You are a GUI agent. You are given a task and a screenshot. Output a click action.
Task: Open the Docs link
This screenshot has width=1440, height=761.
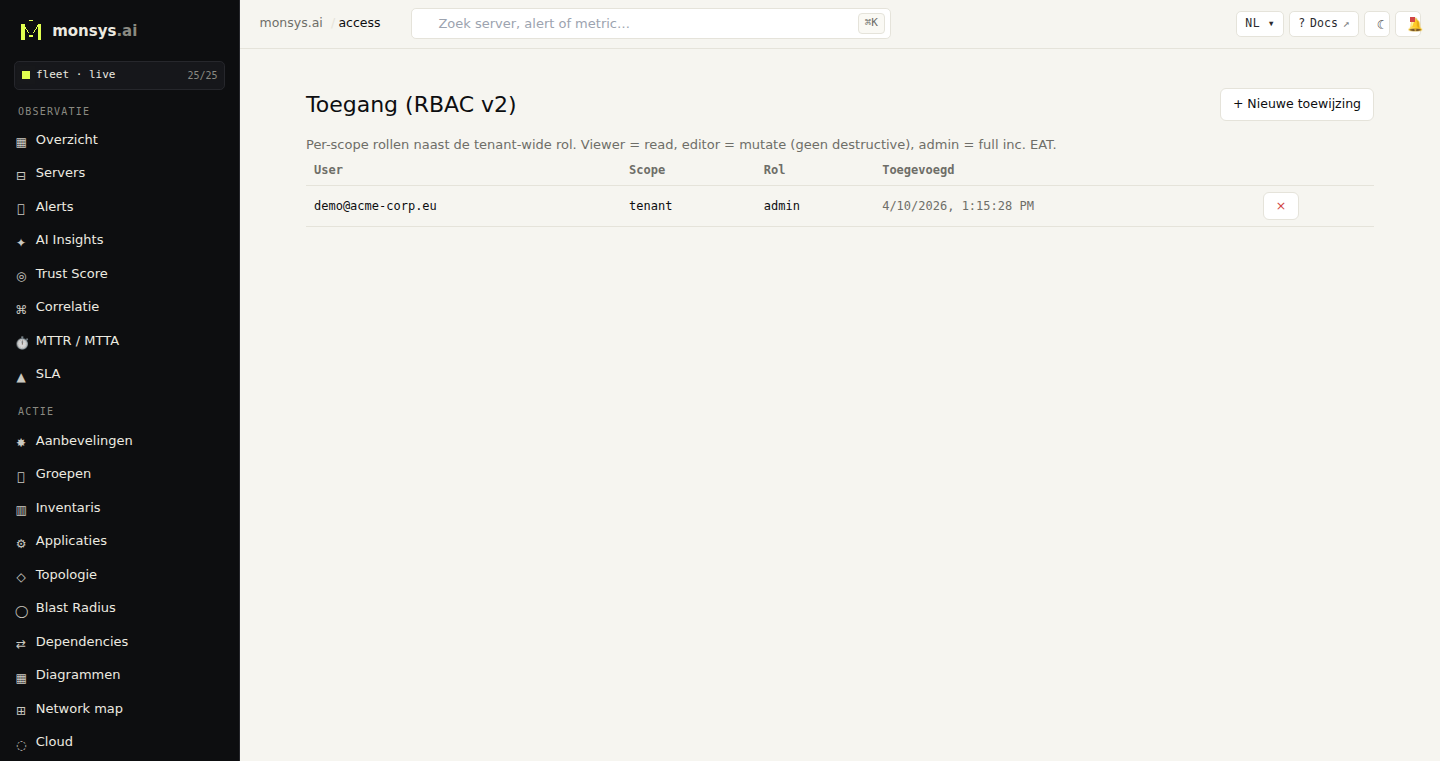(1323, 24)
